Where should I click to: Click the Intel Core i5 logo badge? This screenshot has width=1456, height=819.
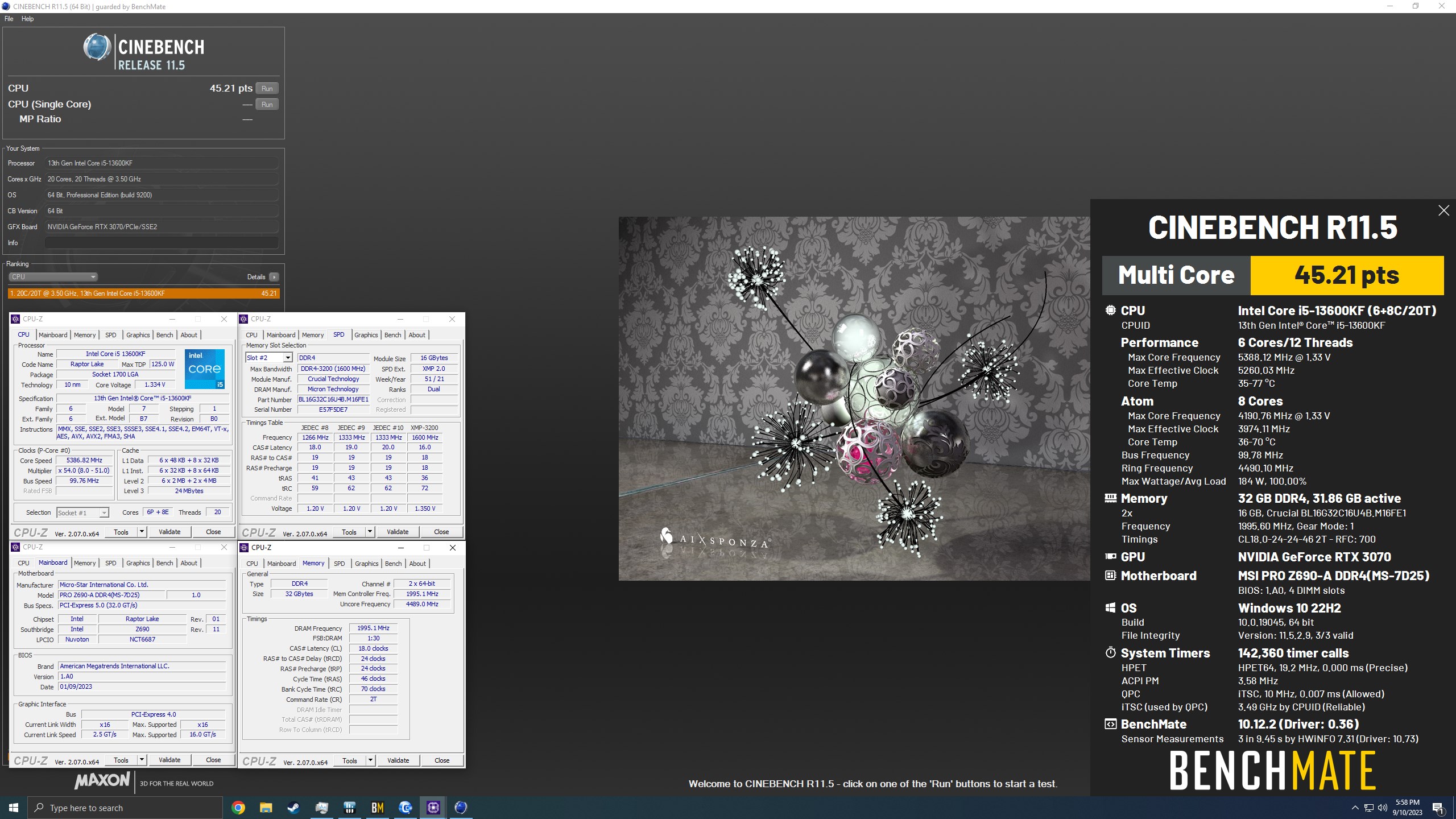205,369
